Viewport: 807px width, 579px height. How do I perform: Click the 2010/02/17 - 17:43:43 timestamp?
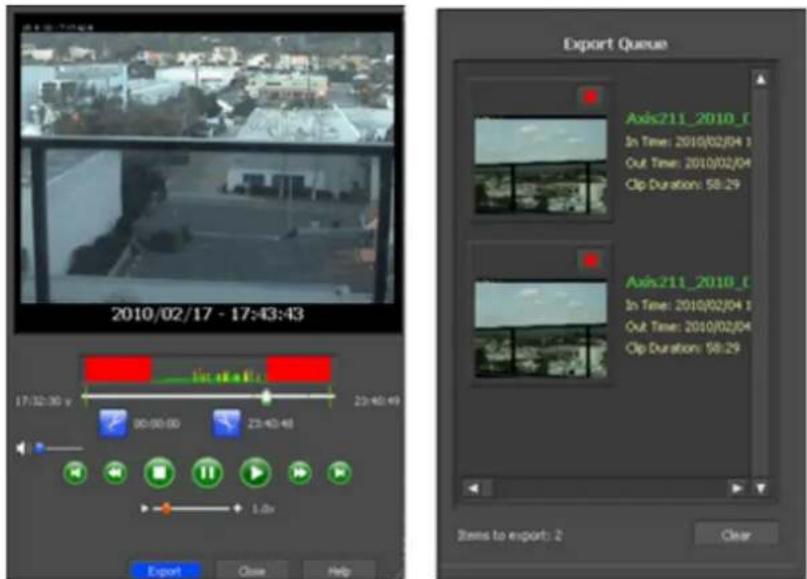pos(207,314)
